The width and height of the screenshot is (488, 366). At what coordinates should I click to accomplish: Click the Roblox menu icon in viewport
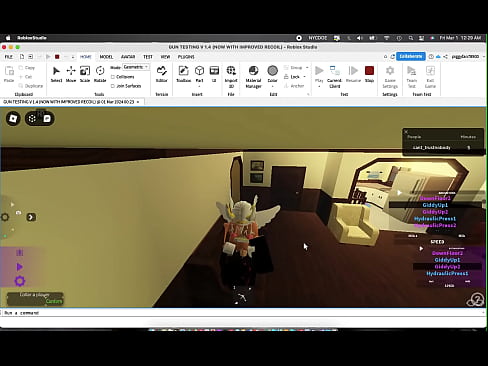pos(13,118)
